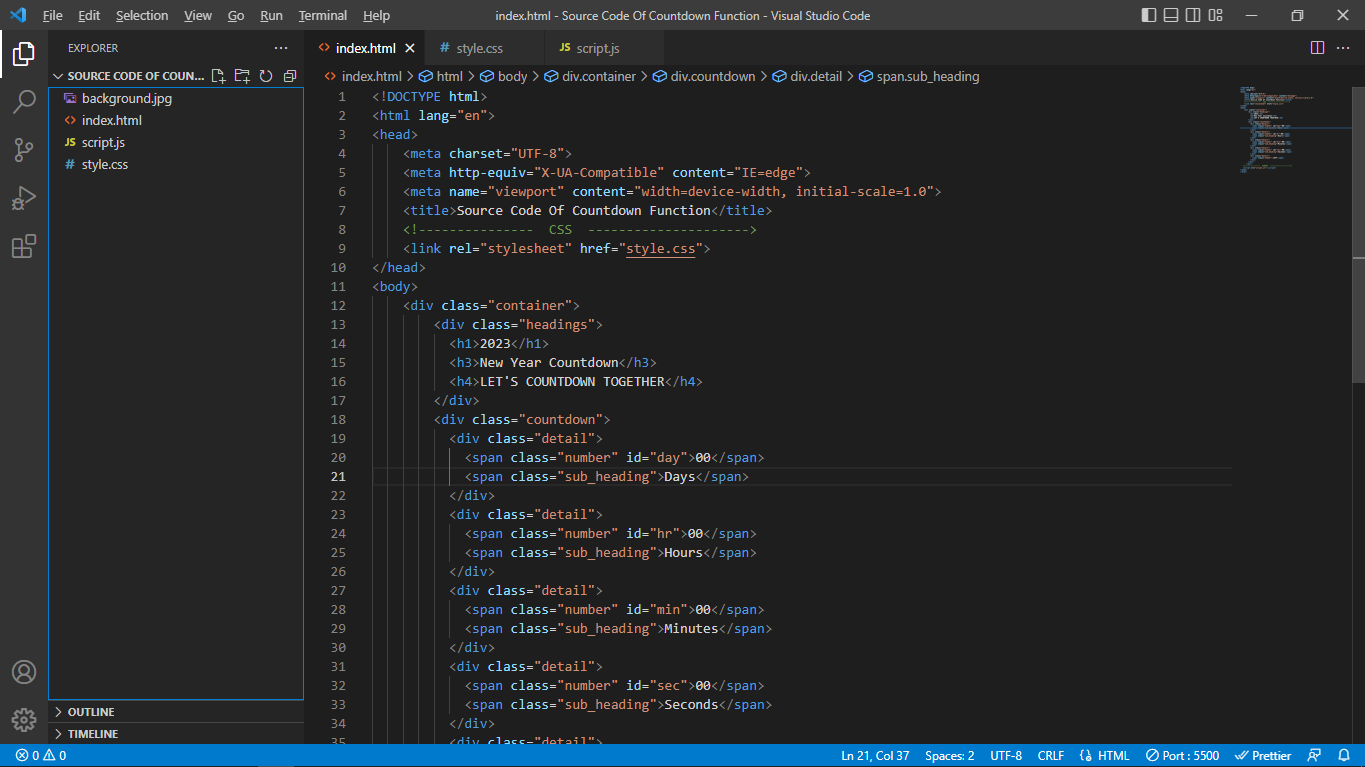Click the New File icon in Explorer

[x=218, y=76]
